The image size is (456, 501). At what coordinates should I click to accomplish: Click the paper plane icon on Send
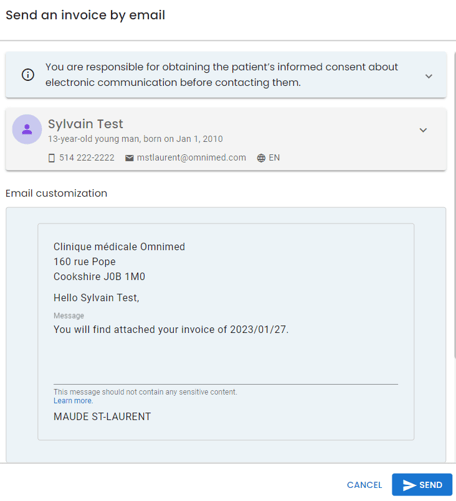pyautogui.click(x=409, y=485)
